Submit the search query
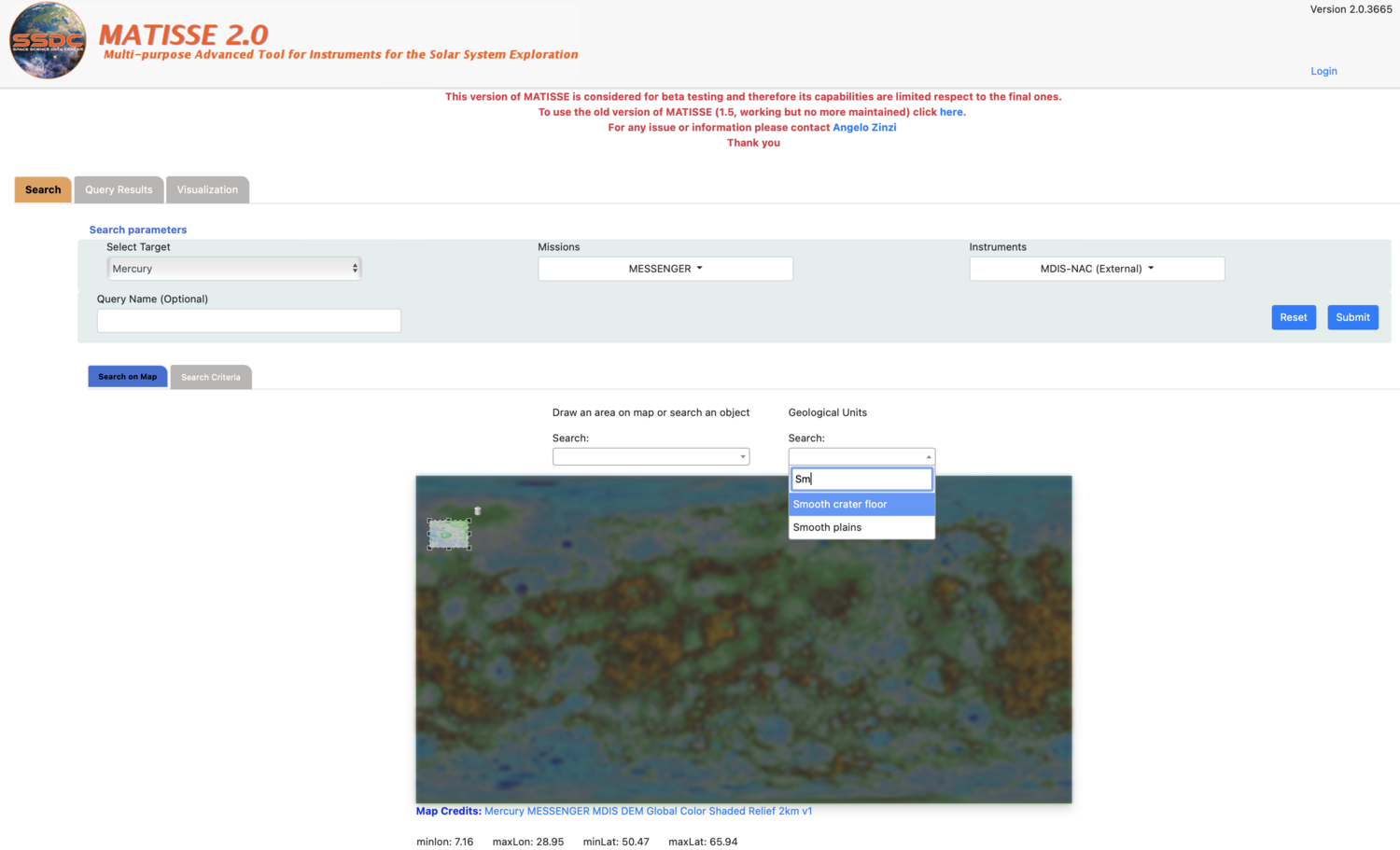Screen dimensions: 1400x850 point(1352,317)
